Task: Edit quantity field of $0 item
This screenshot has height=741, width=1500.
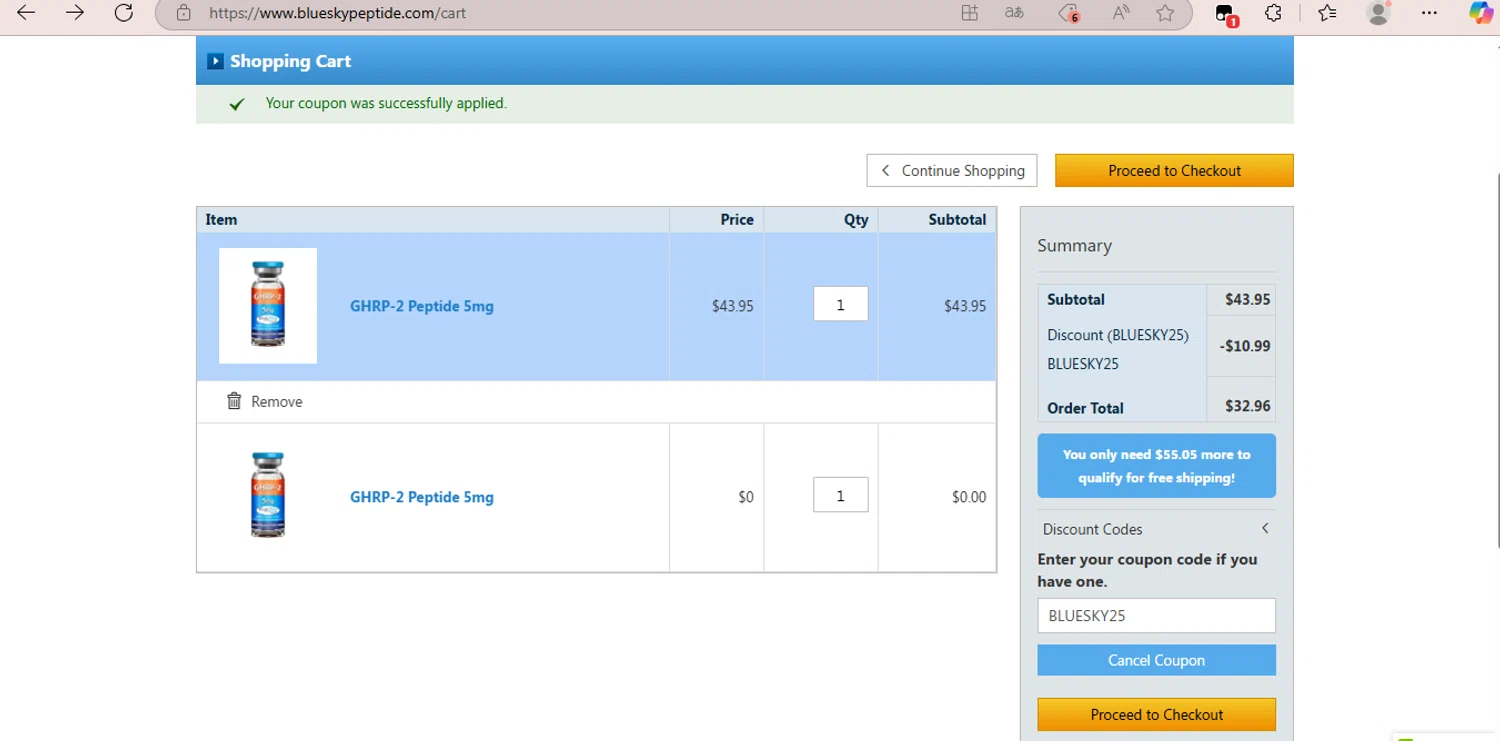Action: point(840,495)
